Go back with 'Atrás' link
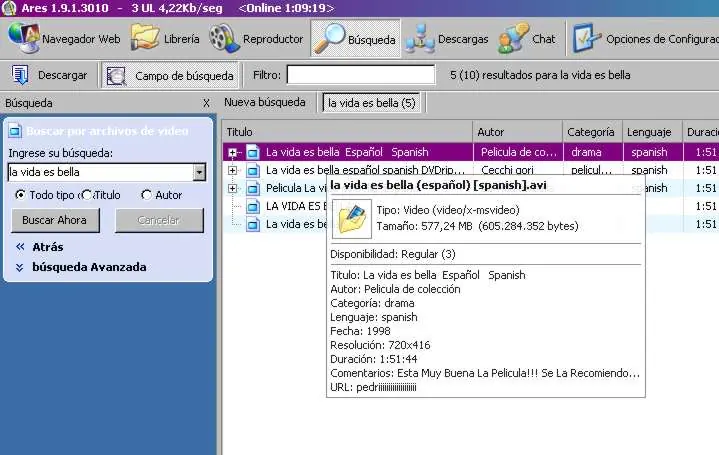Viewport: 719px width, 455px height. (48, 247)
